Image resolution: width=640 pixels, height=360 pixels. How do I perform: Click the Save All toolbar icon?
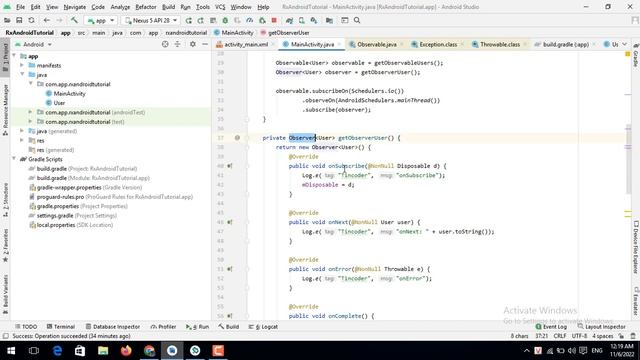click(19, 20)
